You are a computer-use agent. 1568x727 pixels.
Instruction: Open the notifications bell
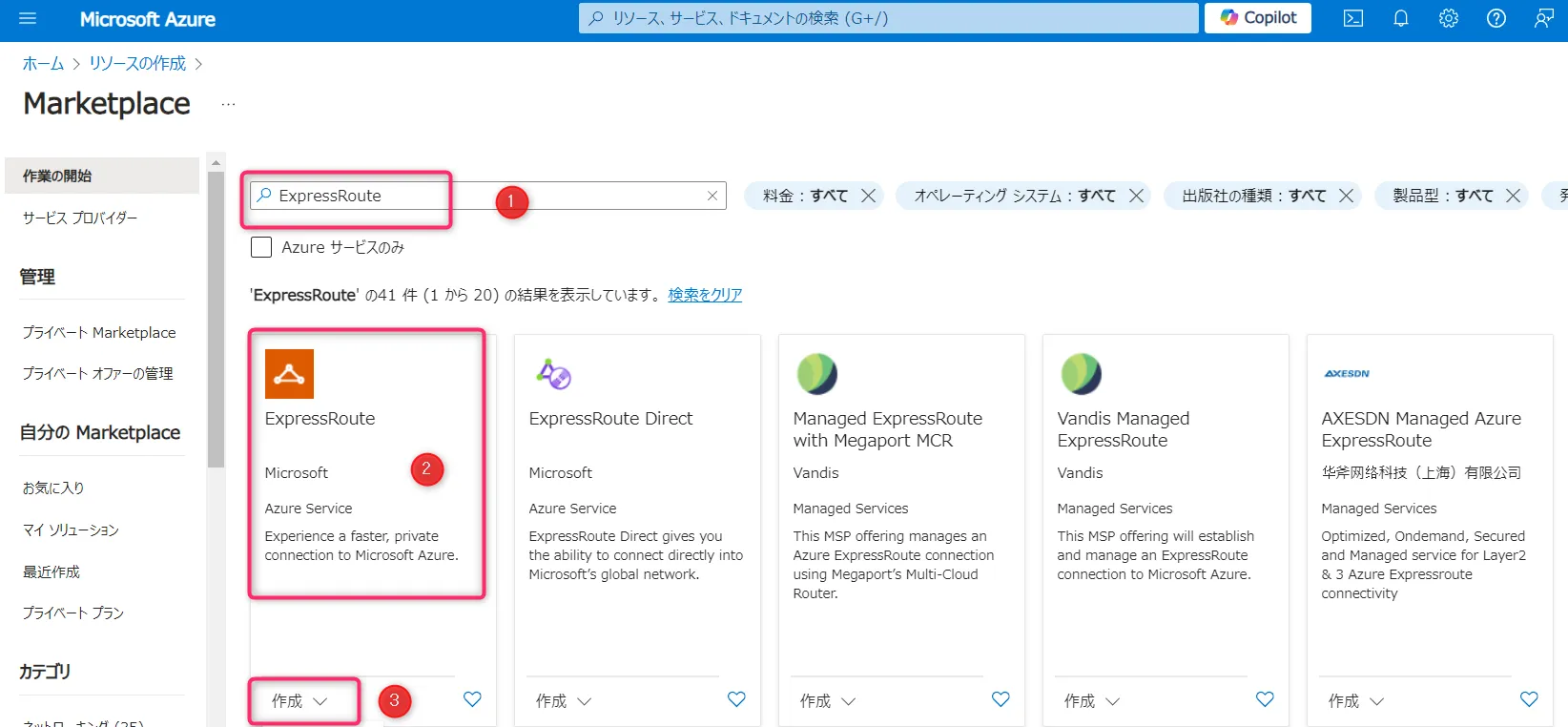(1401, 18)
